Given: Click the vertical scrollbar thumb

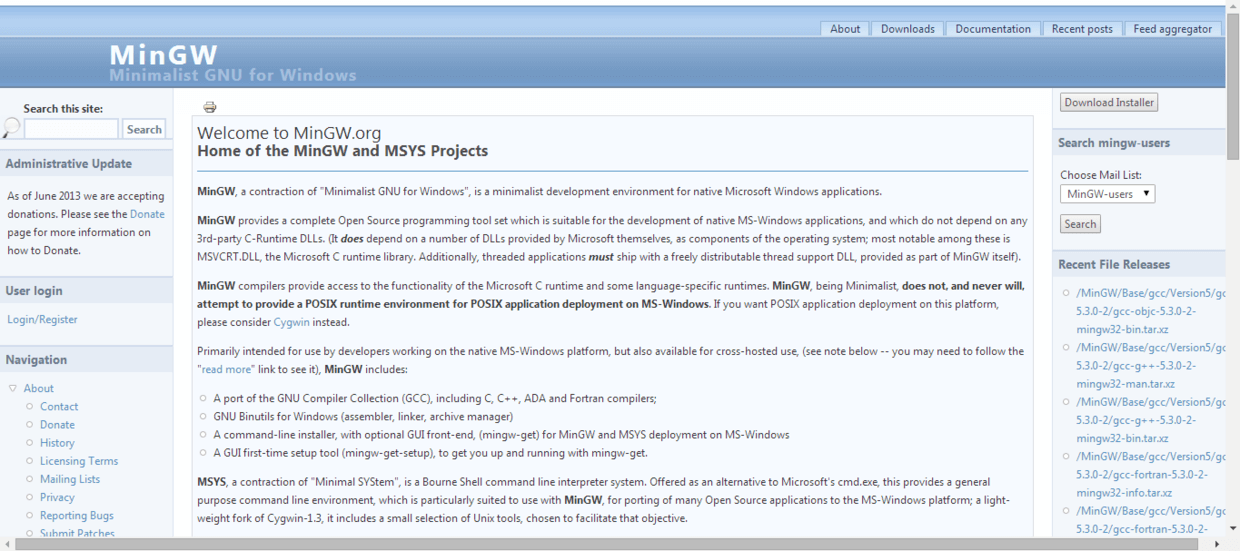Looking at the screenshot, I should 1233,89.
